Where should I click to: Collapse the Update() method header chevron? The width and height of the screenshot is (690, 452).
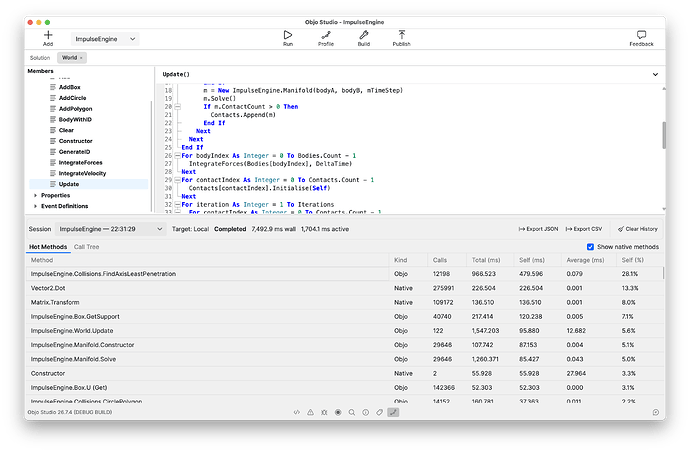pos(655,74)
